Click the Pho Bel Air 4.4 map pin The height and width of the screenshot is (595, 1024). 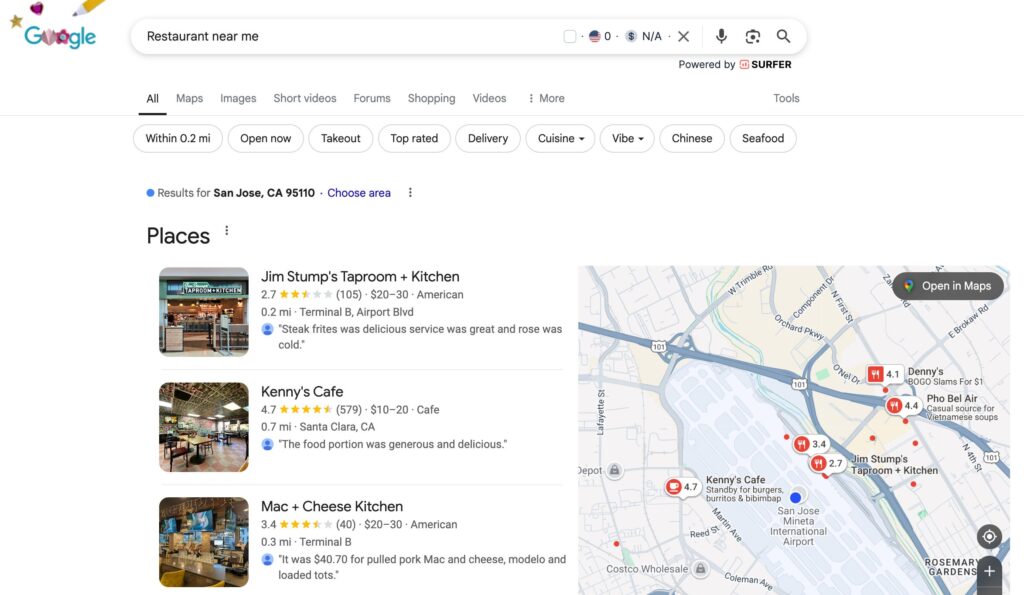point(903,406)
